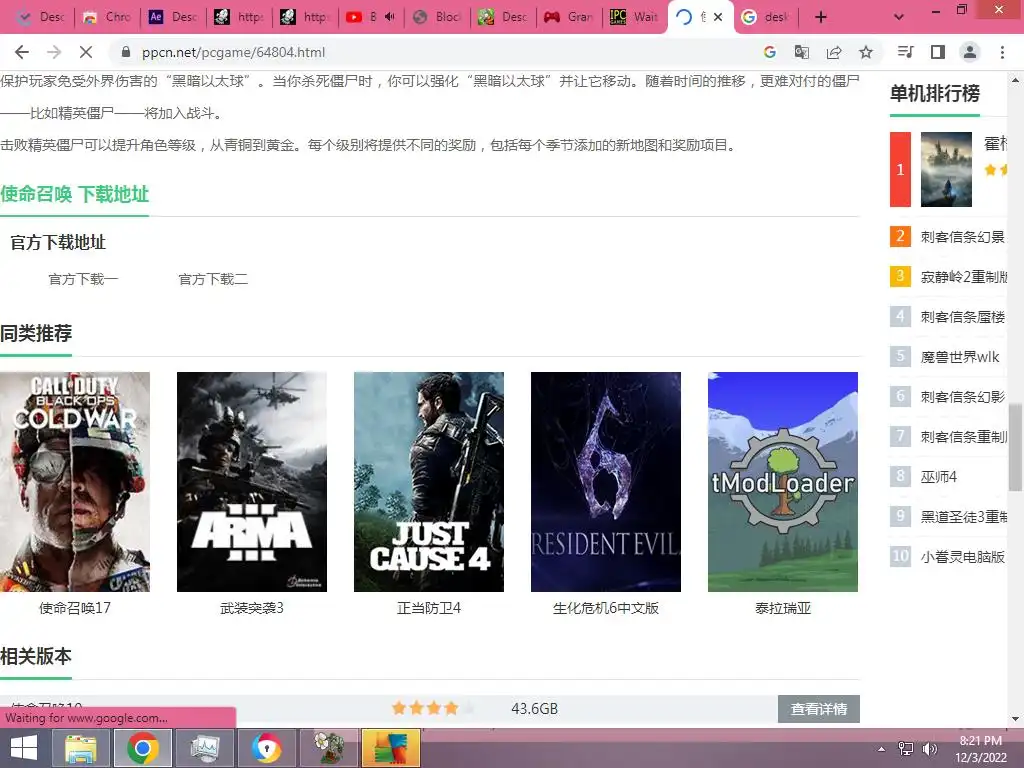
Task: Click the Google icon in address bar
Action: point(770,52)
